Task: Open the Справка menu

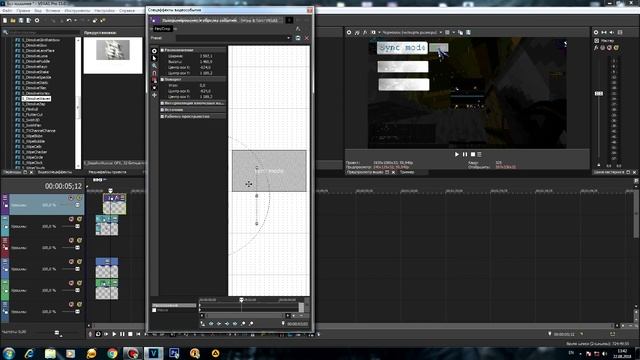Action: 127,11
